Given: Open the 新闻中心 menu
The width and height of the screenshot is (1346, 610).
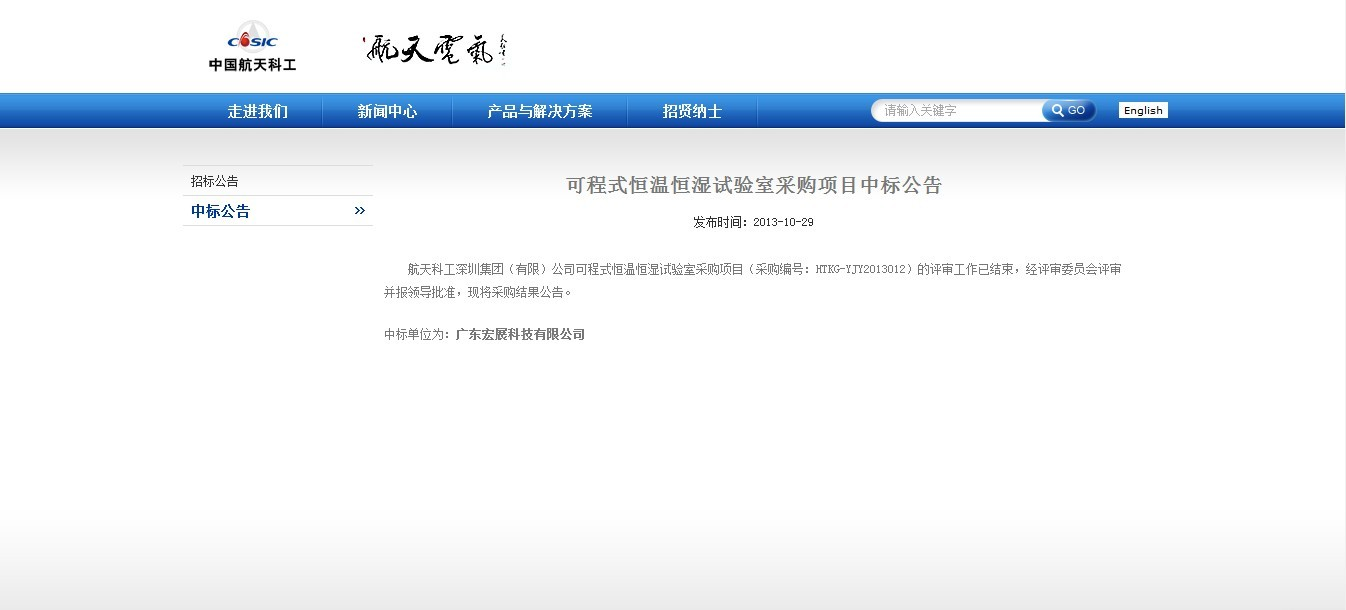Looking at the screenshot, I should point(387,111).
